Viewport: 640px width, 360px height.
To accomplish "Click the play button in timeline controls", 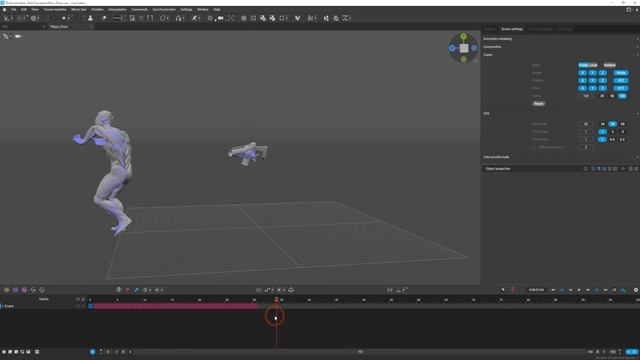I will click(x=579, y=290).
